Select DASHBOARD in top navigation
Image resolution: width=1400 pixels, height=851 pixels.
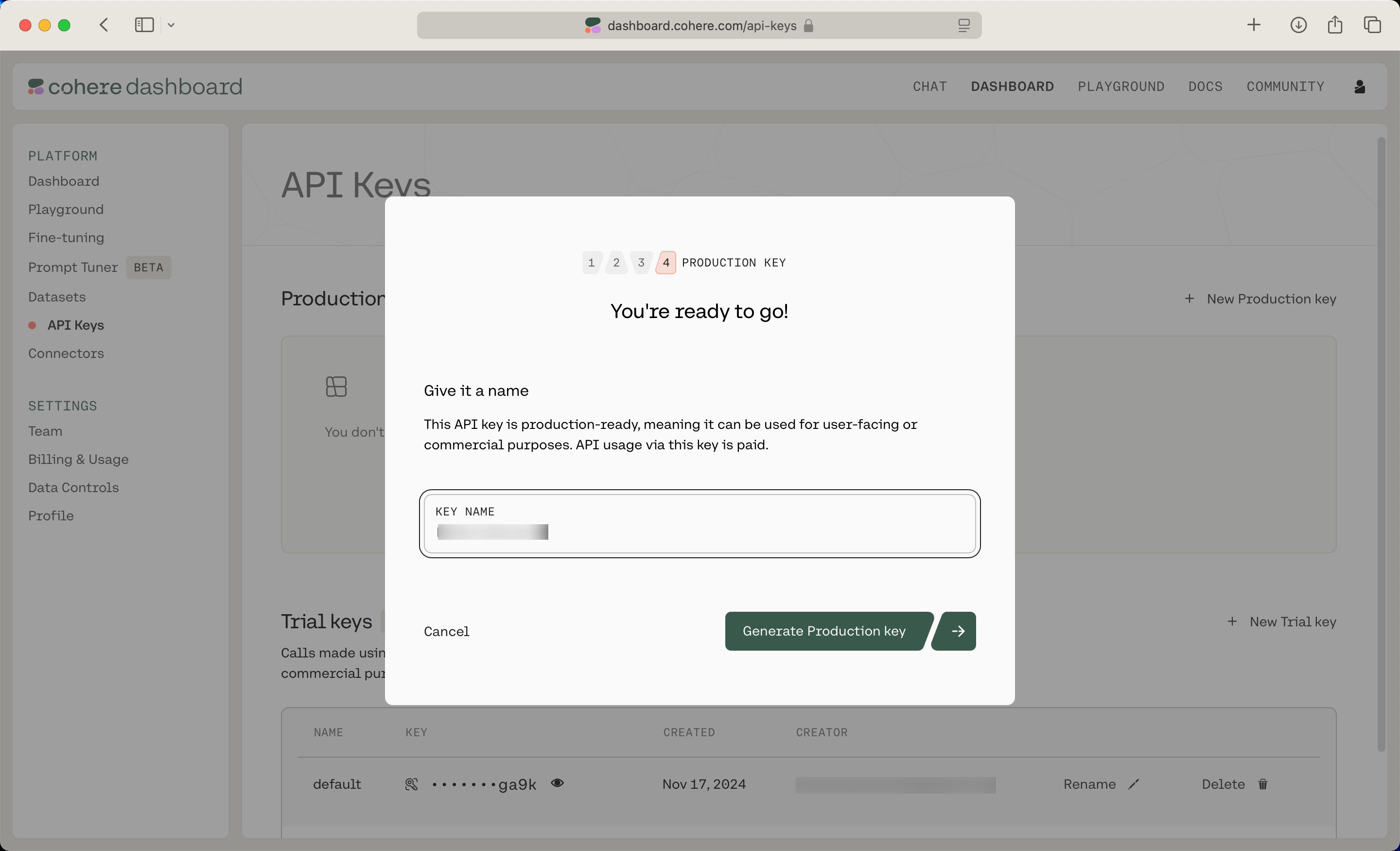tap(1012, 87)
